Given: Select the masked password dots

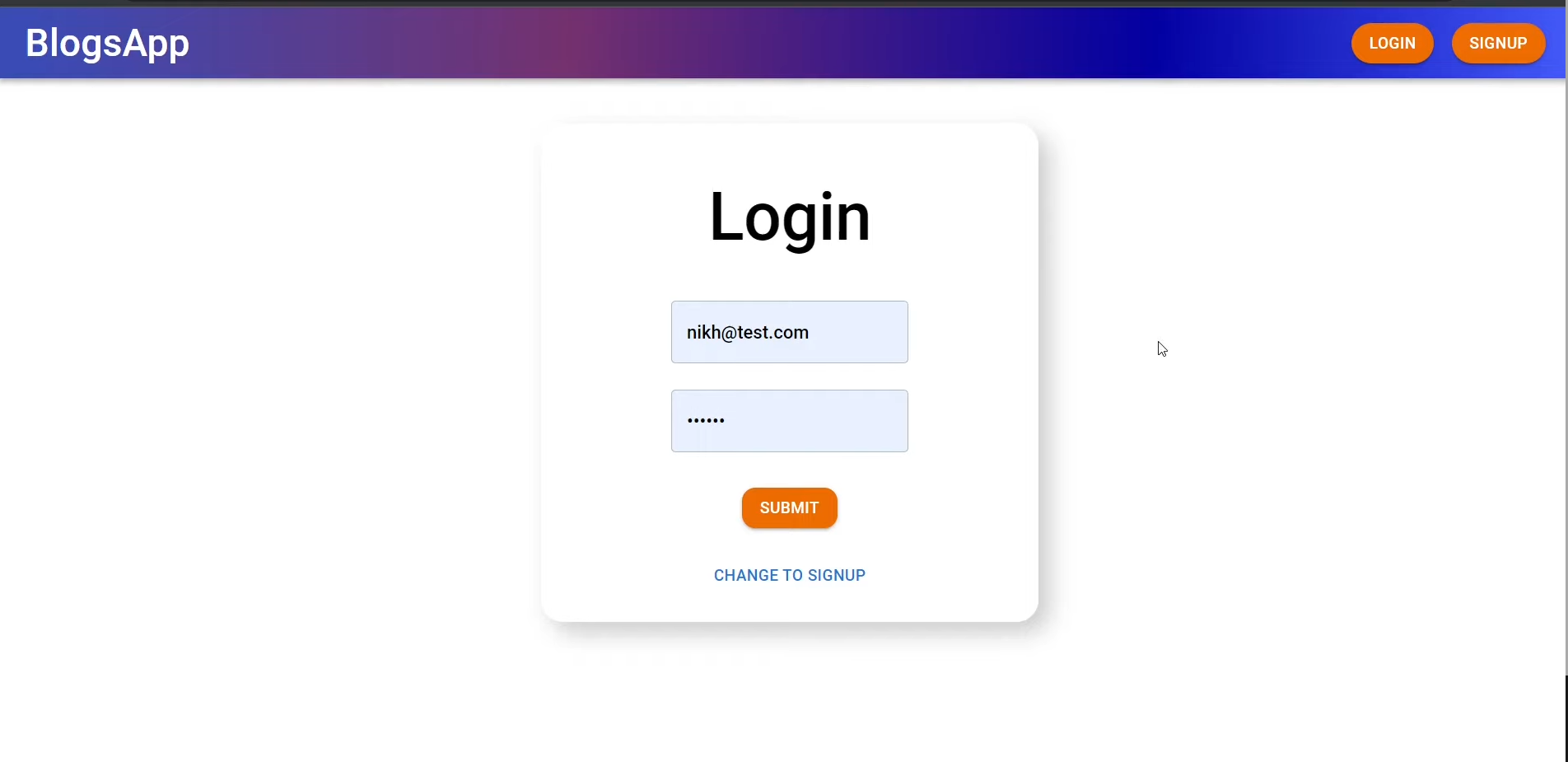Looking at the screenshot, I should (x=706, y=421).
